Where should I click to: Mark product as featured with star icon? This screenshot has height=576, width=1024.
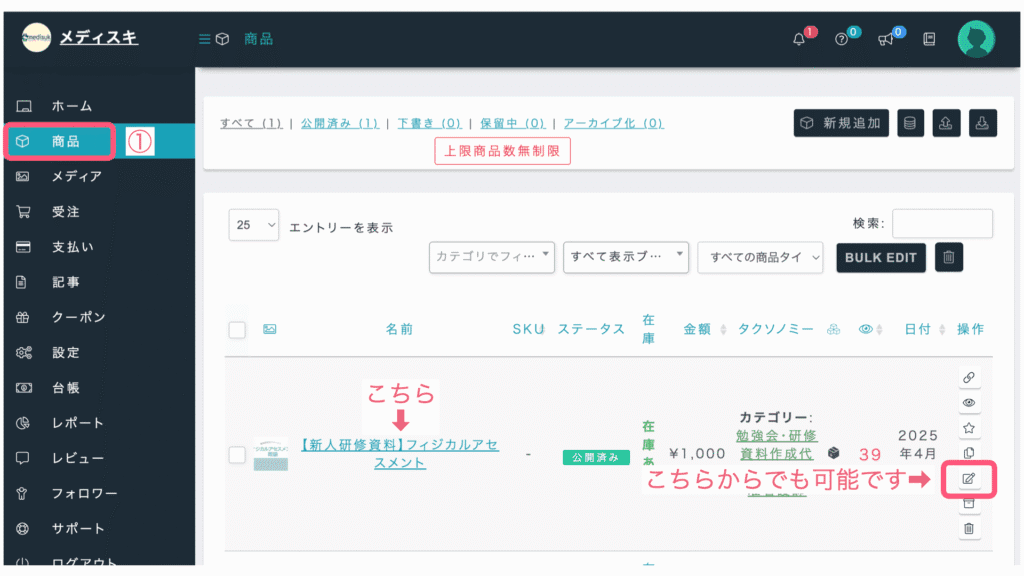coord(968,427)
